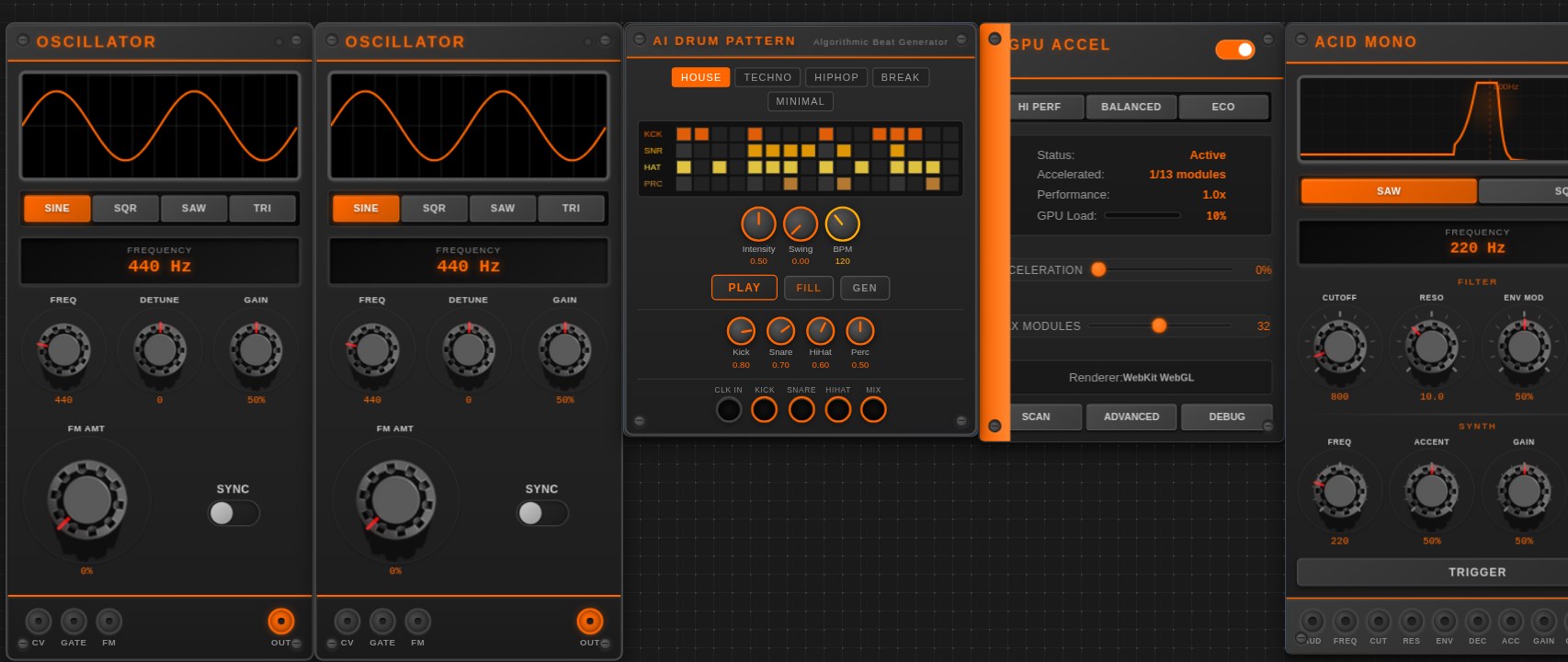This screenshot has height=662, width=1568.
Task: Toggle the SYNC switch on first Oscillator
Action: pos(233,513)
